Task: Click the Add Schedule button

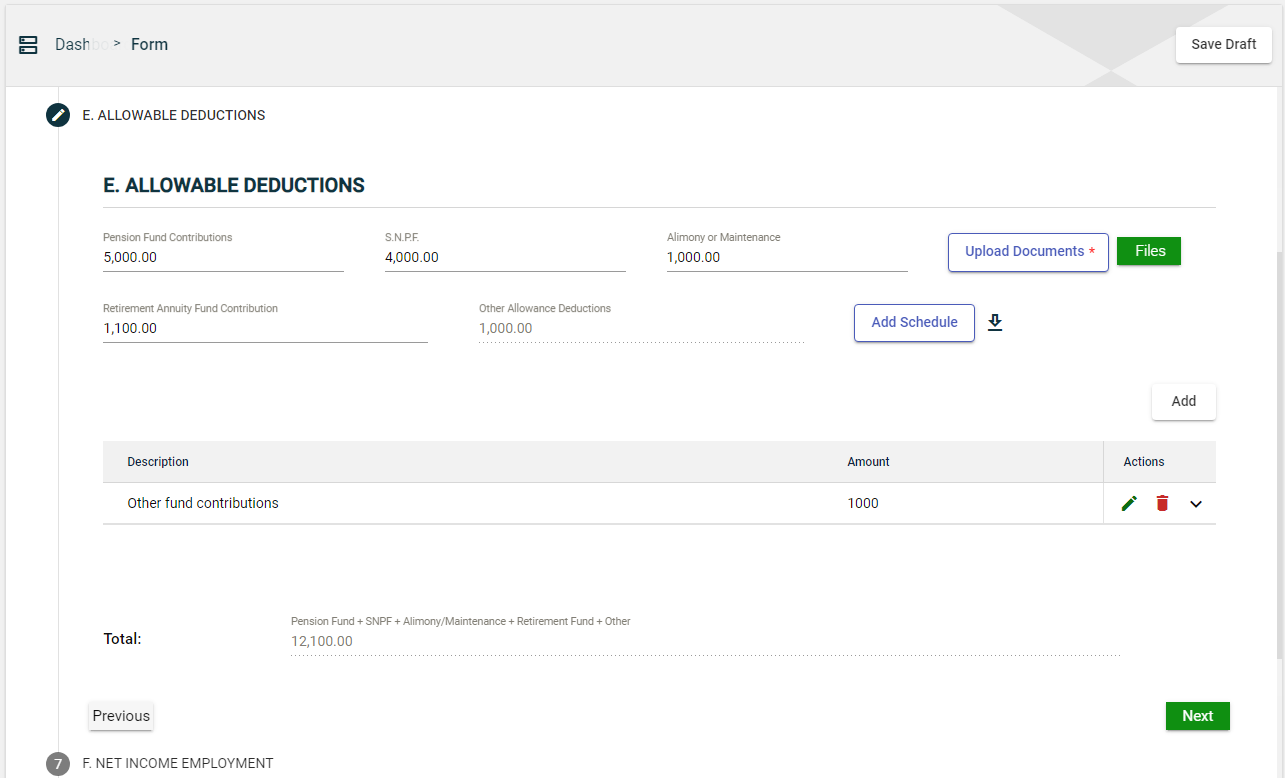Action: [x=914, y=323]
